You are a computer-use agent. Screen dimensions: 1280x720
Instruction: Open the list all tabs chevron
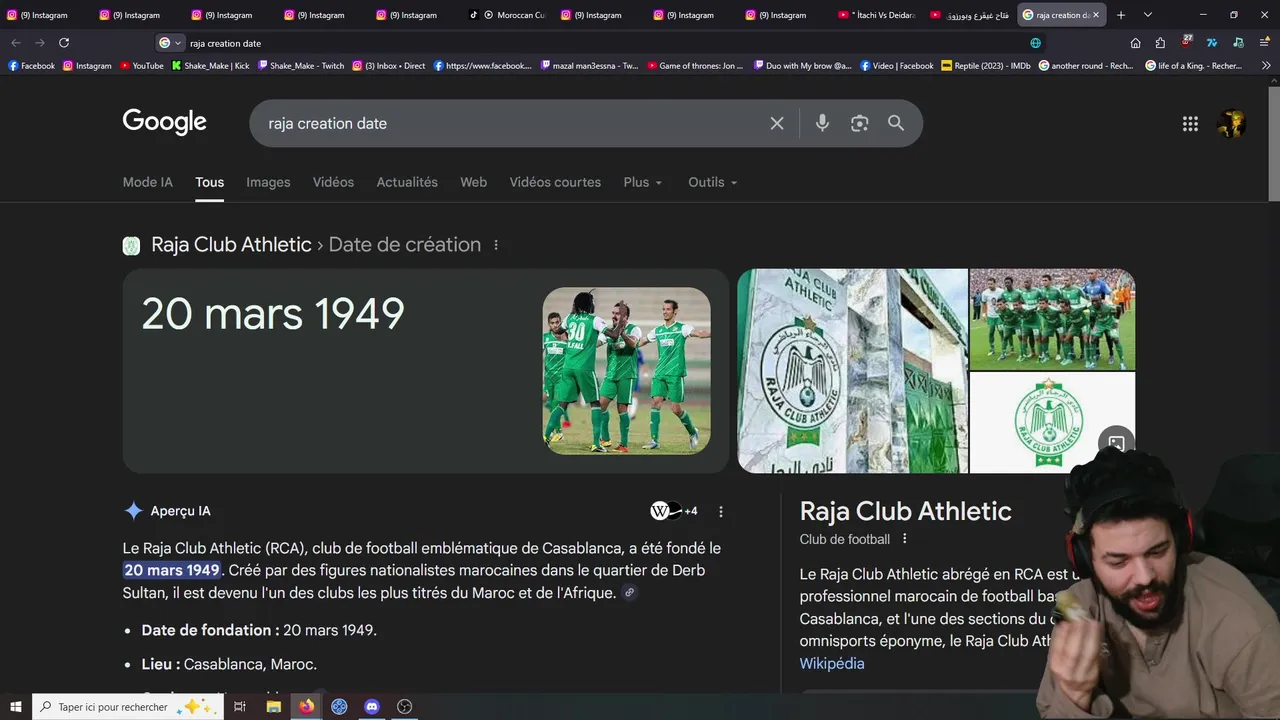[1148, 15]
